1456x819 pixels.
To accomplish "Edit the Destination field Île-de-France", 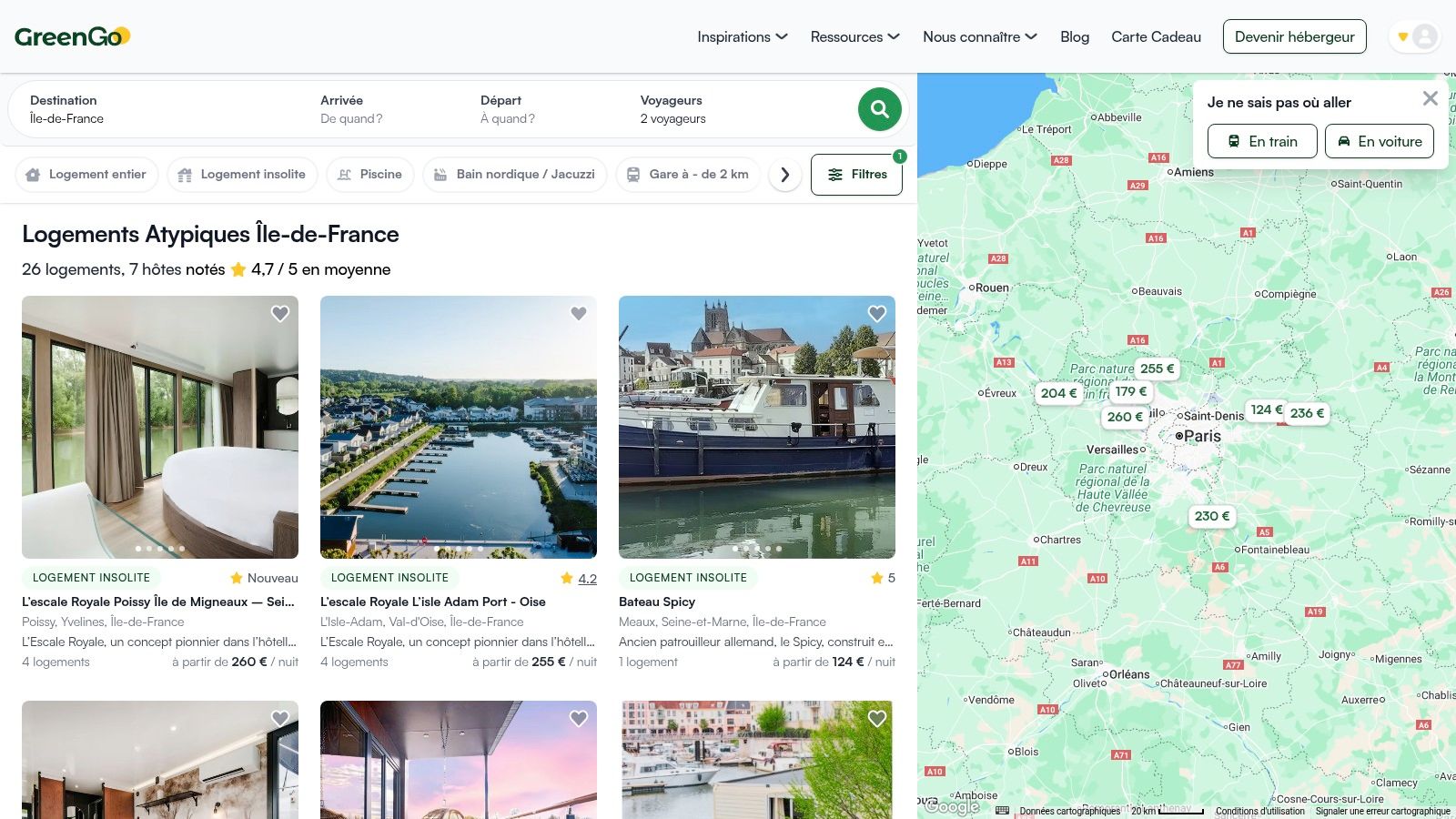I will pyautogui.click(x=164, y=109).
